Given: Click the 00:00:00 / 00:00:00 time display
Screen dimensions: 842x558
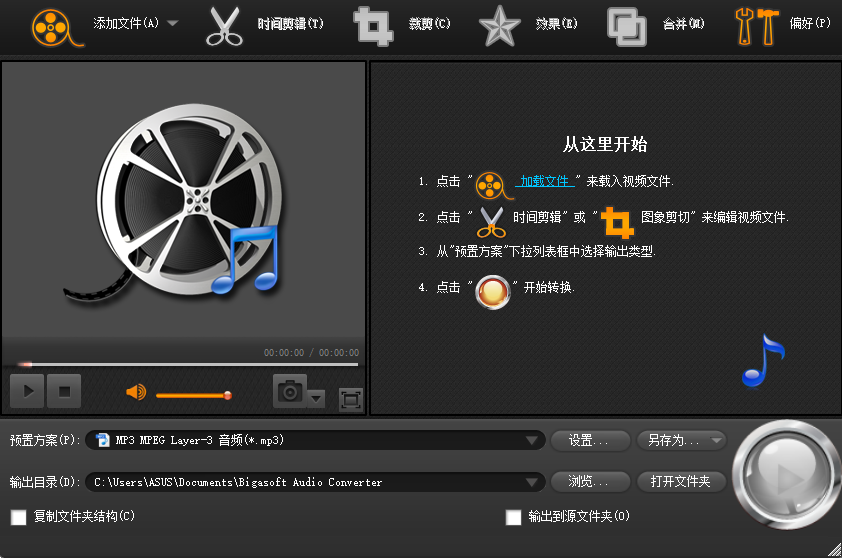Looking at the screenshot, I should [311, 353].
